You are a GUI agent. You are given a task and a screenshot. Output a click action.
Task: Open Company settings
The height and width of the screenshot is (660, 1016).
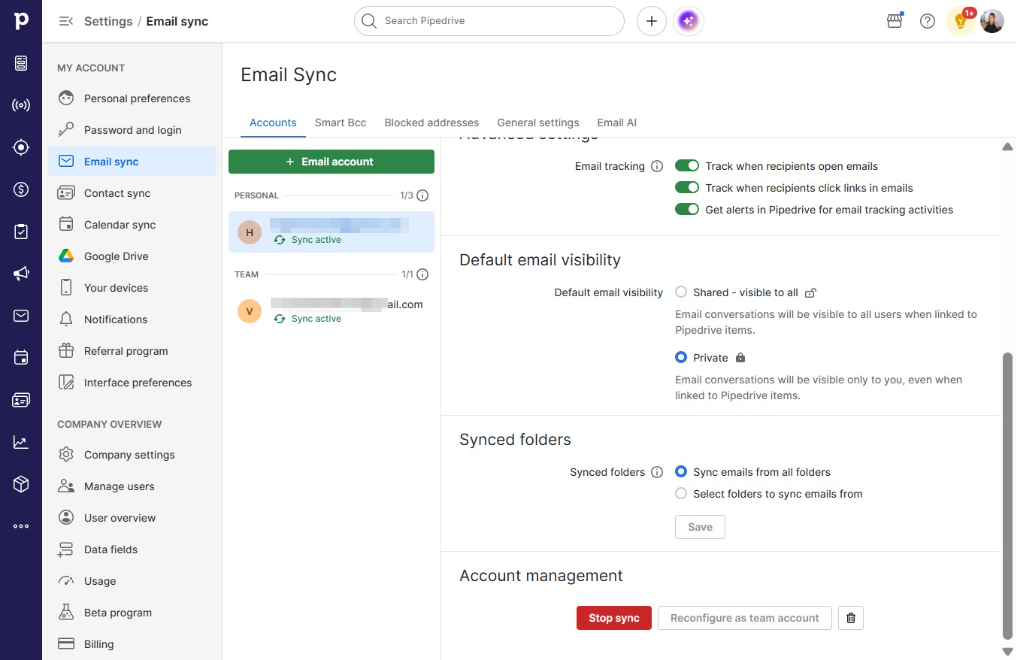pyautogui.click(x=132, y=455)
